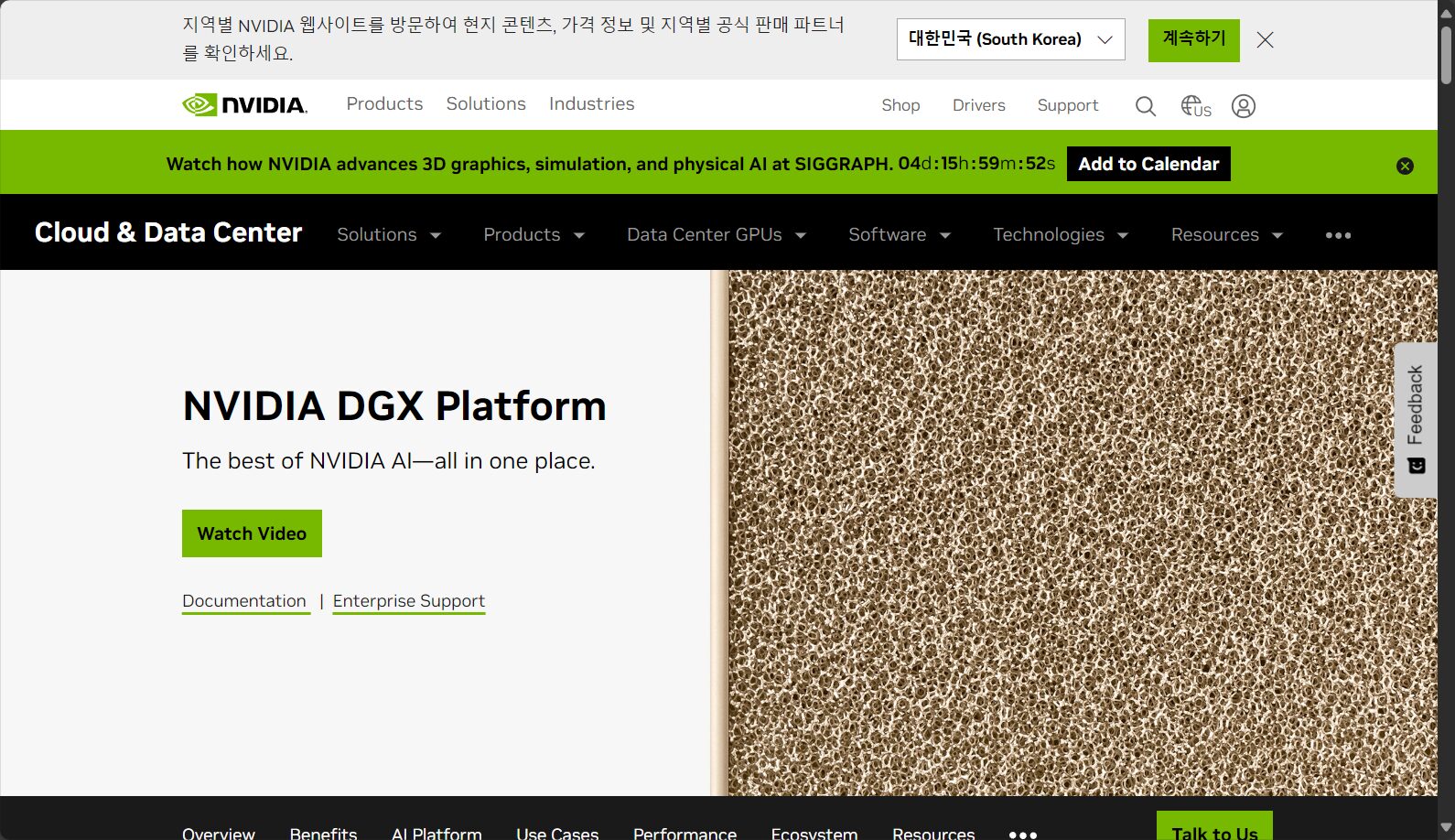Open the Enterprise Support link

click(x=408, y=601)
